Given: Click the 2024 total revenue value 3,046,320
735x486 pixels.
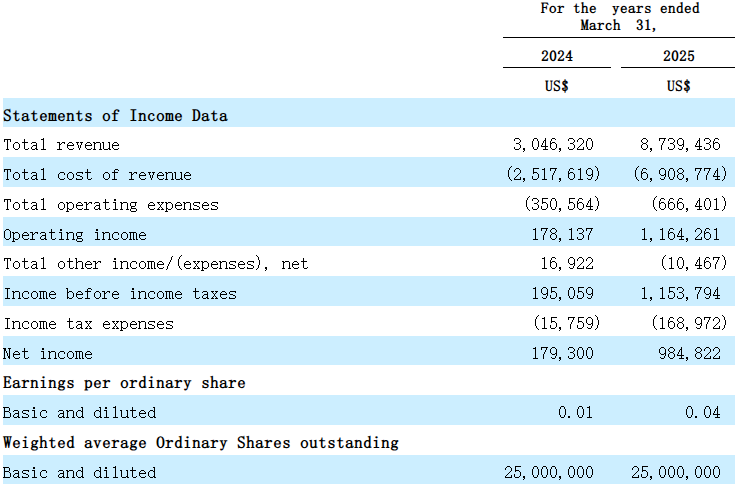Looking at the screenshot, I should [x=553, y=145].
